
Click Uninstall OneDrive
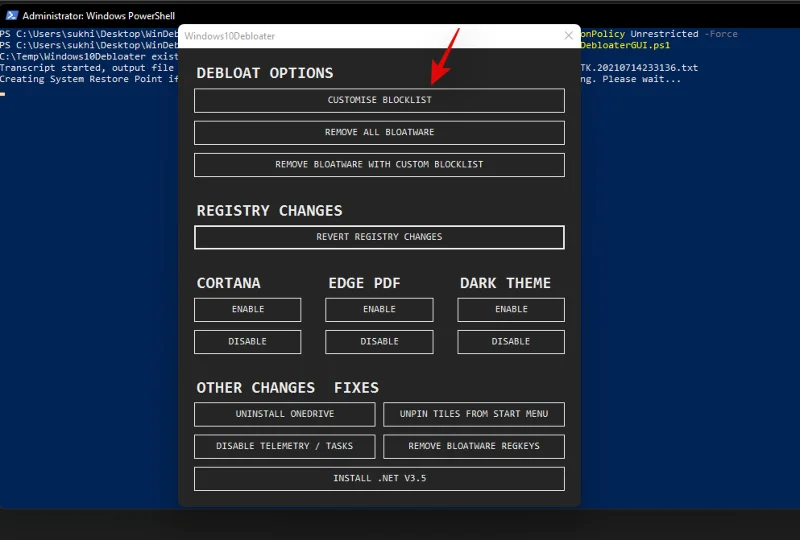pyautogui.click(x=285, y=414)
